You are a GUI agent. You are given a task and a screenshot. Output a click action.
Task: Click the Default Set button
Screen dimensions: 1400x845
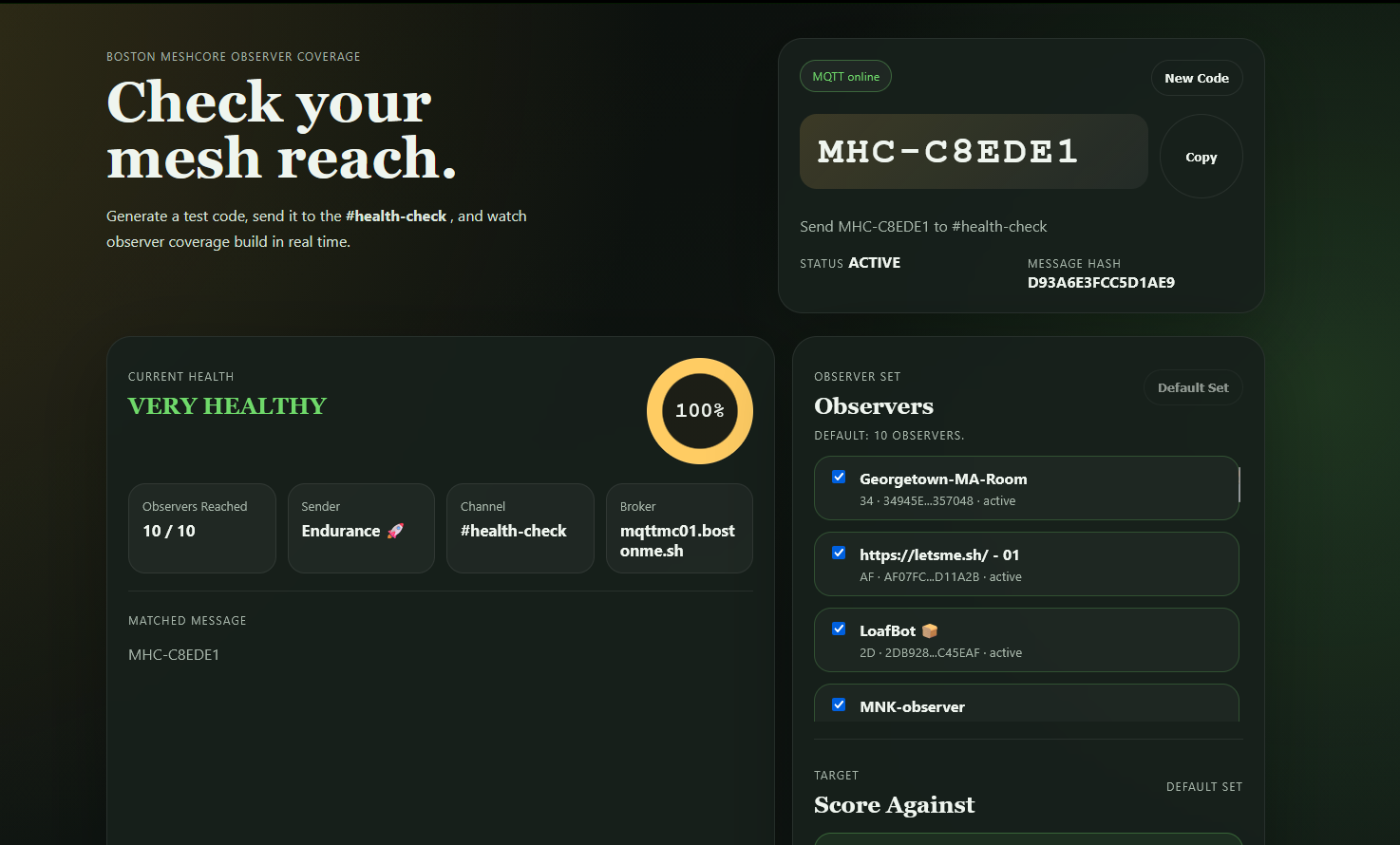pos(1193,387)
